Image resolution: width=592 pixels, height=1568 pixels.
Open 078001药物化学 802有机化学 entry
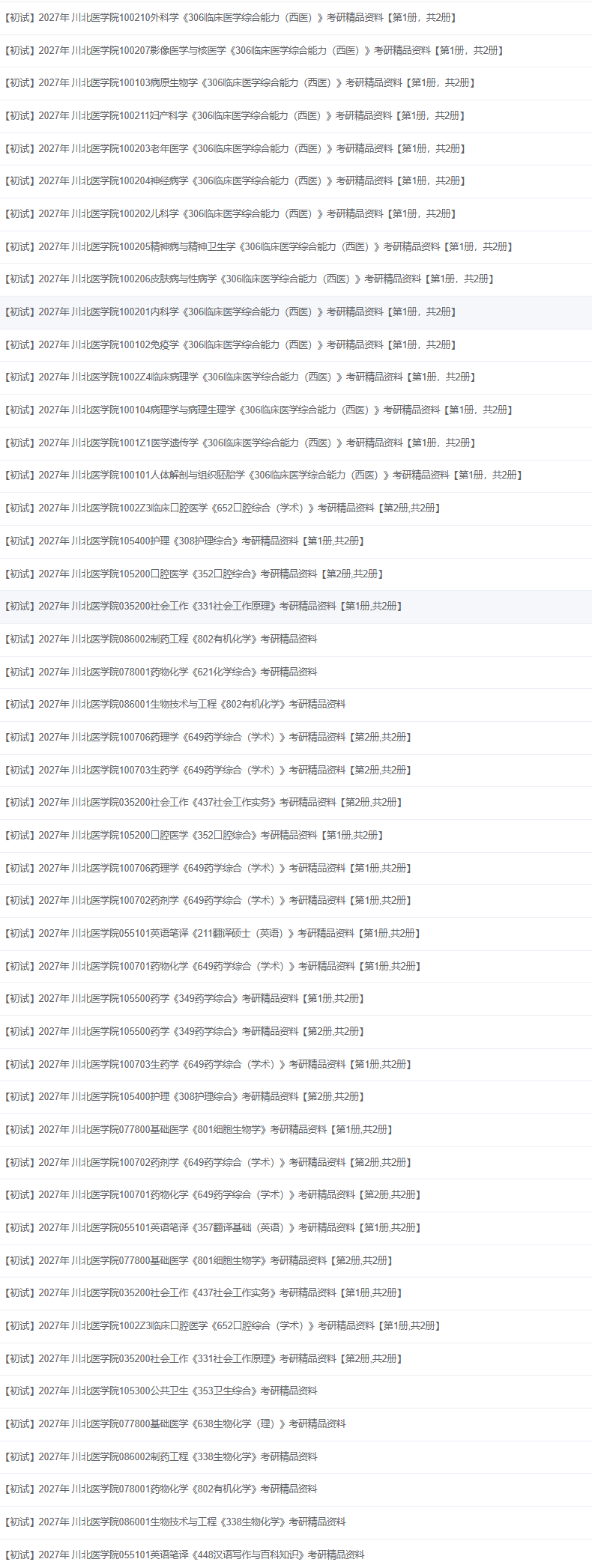click(160, 1489)
